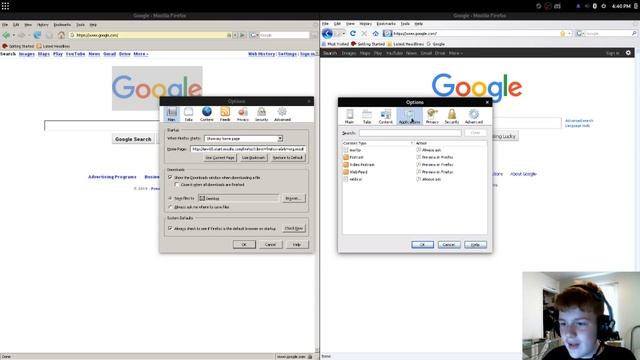Click Use Bookmark button
Viewport: 640px width, 360px height.
click(x=253, y=158)
